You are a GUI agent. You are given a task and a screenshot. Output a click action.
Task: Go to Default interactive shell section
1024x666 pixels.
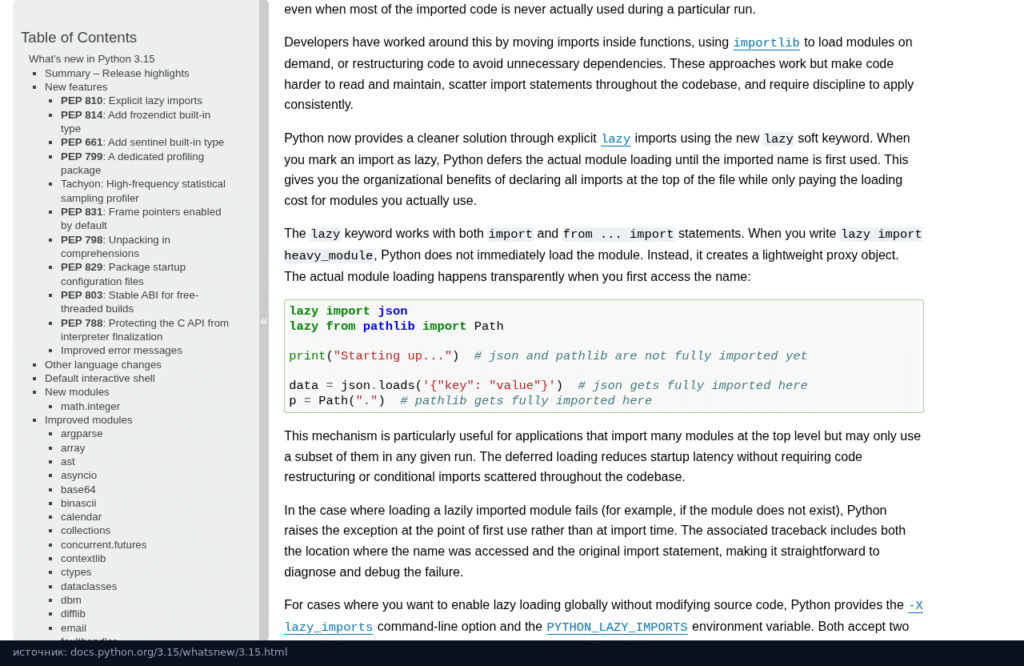pyautogui.click(x=100, y=378)
